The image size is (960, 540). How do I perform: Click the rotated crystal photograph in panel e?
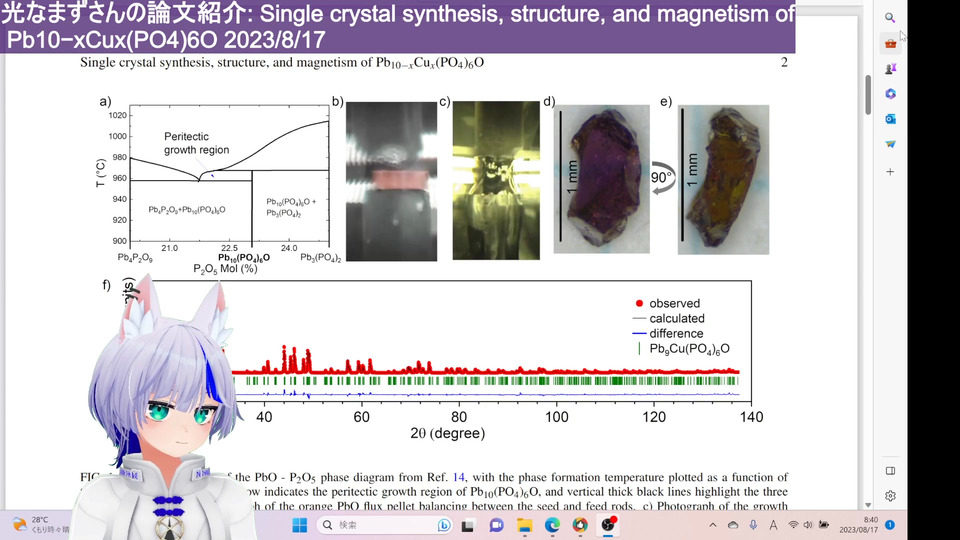click(723, 179)
